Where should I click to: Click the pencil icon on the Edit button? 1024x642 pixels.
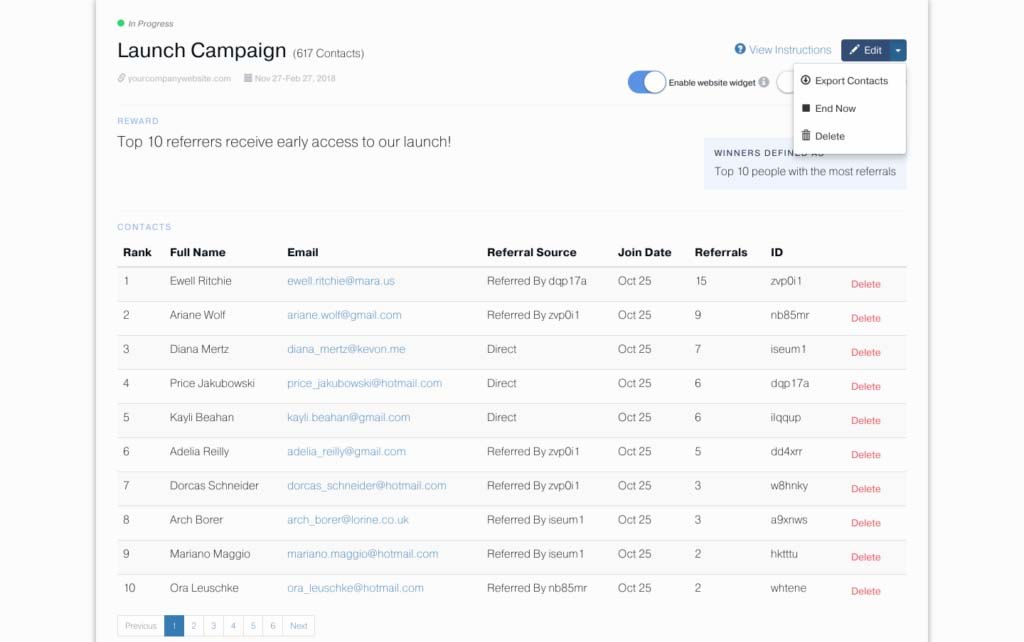856,49
